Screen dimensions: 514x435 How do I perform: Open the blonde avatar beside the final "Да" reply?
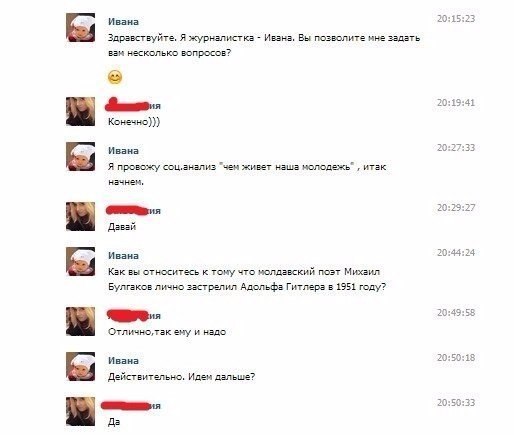(x=80, y=411)
